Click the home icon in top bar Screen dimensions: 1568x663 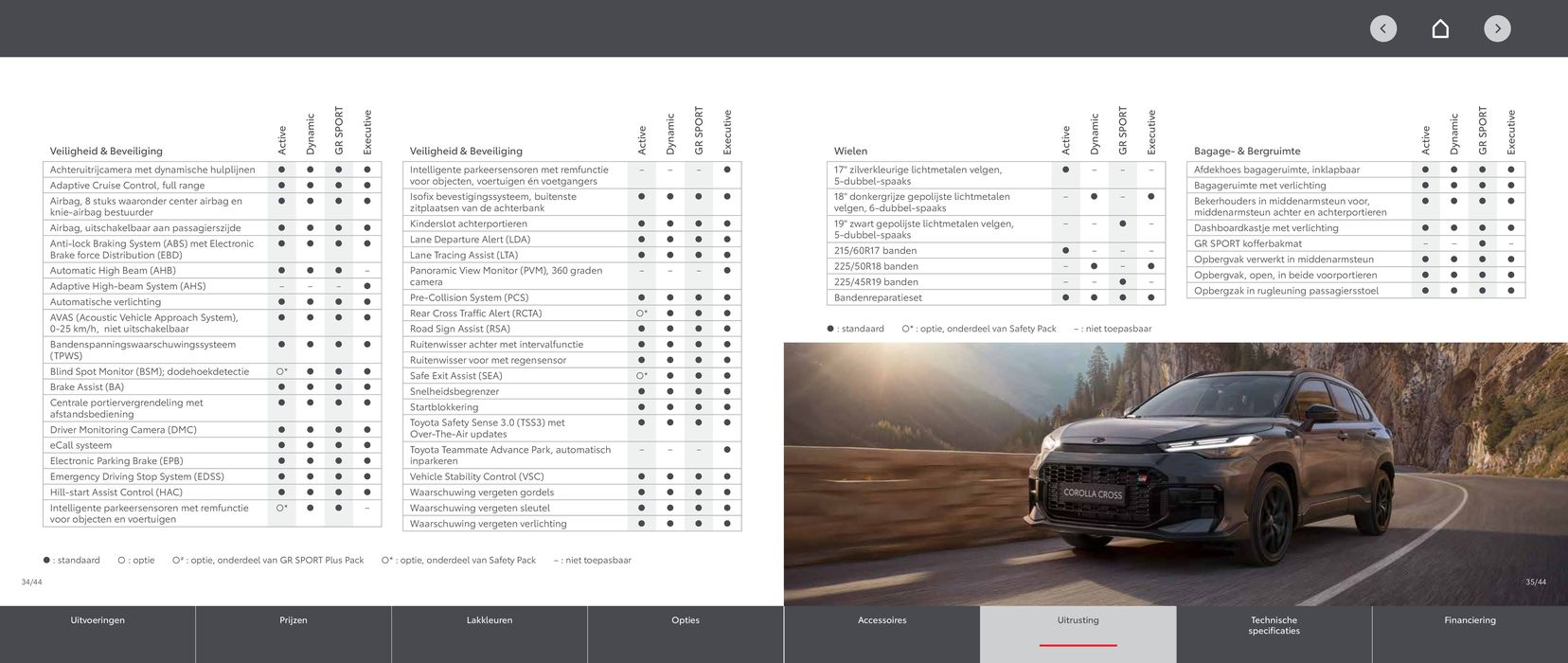click(1440, 28)
